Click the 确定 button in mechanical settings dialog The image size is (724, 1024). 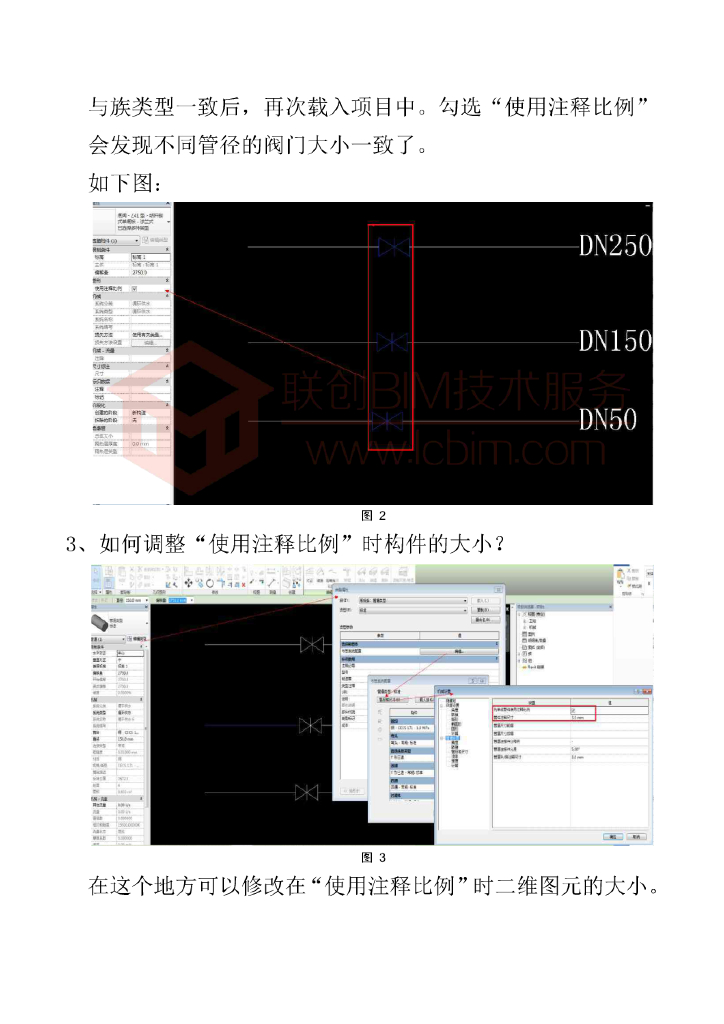coord(613,837)
